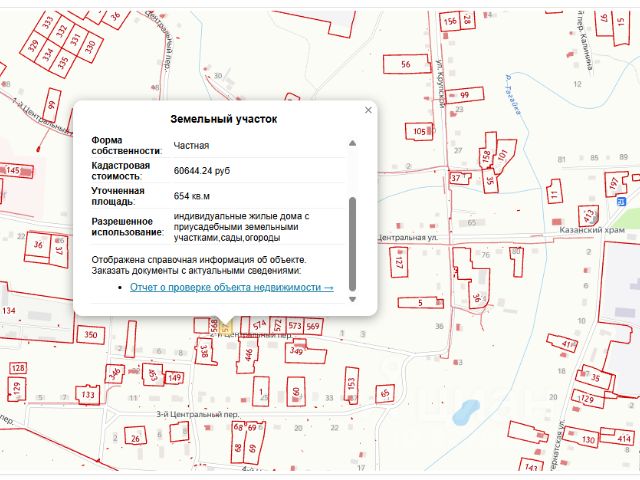The image size is (640, 480).
Task: Click the blue pond on the map
Action: point(465,412)
